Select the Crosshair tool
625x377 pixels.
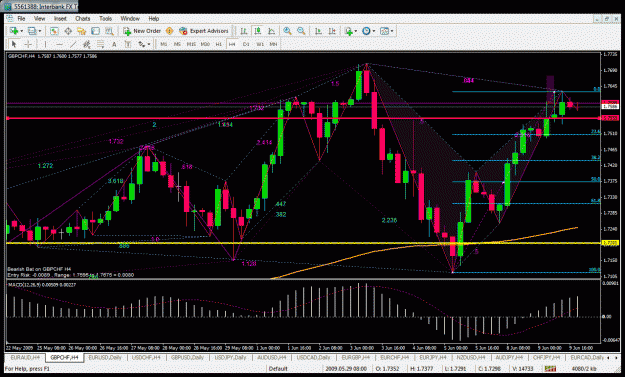coord(28,44)
